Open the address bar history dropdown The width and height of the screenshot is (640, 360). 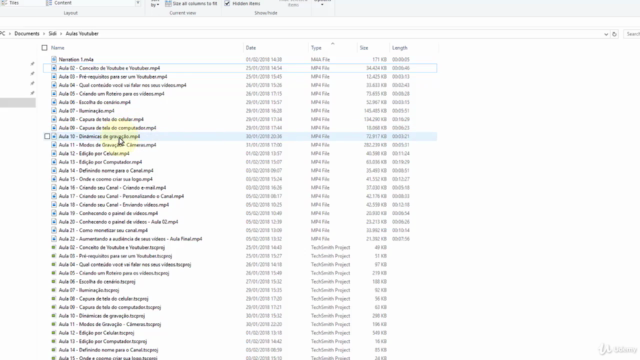point(606,34)
